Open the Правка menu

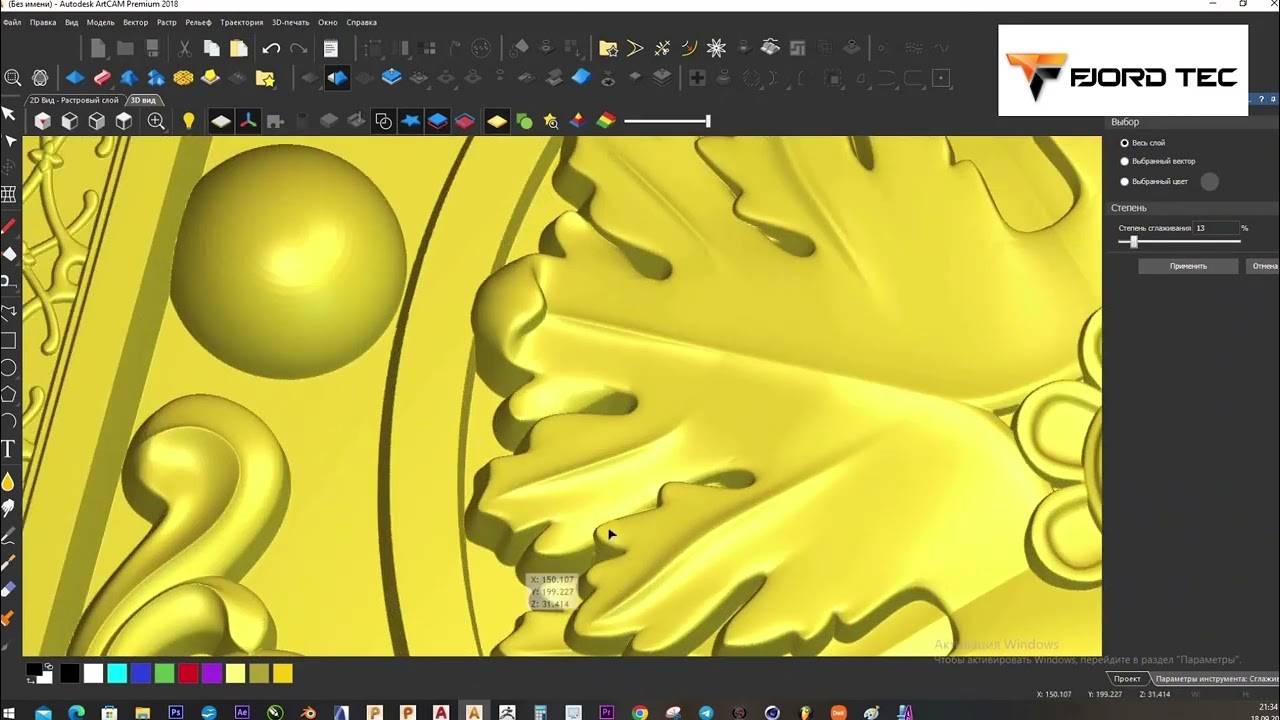click(43, 22)
